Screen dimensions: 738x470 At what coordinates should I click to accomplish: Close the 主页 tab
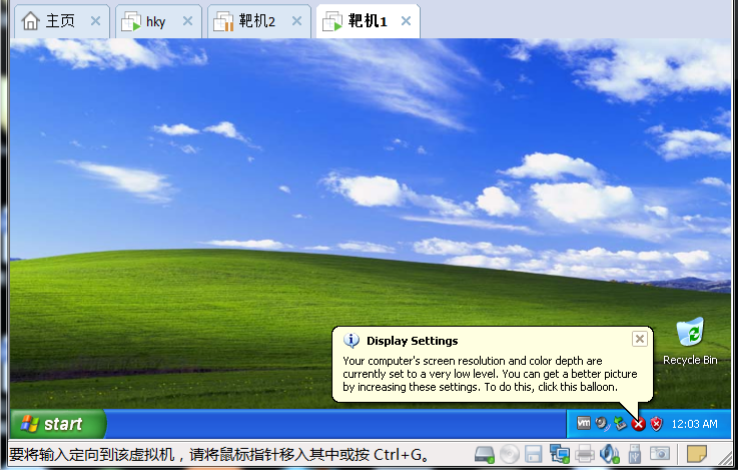[96, 21]
